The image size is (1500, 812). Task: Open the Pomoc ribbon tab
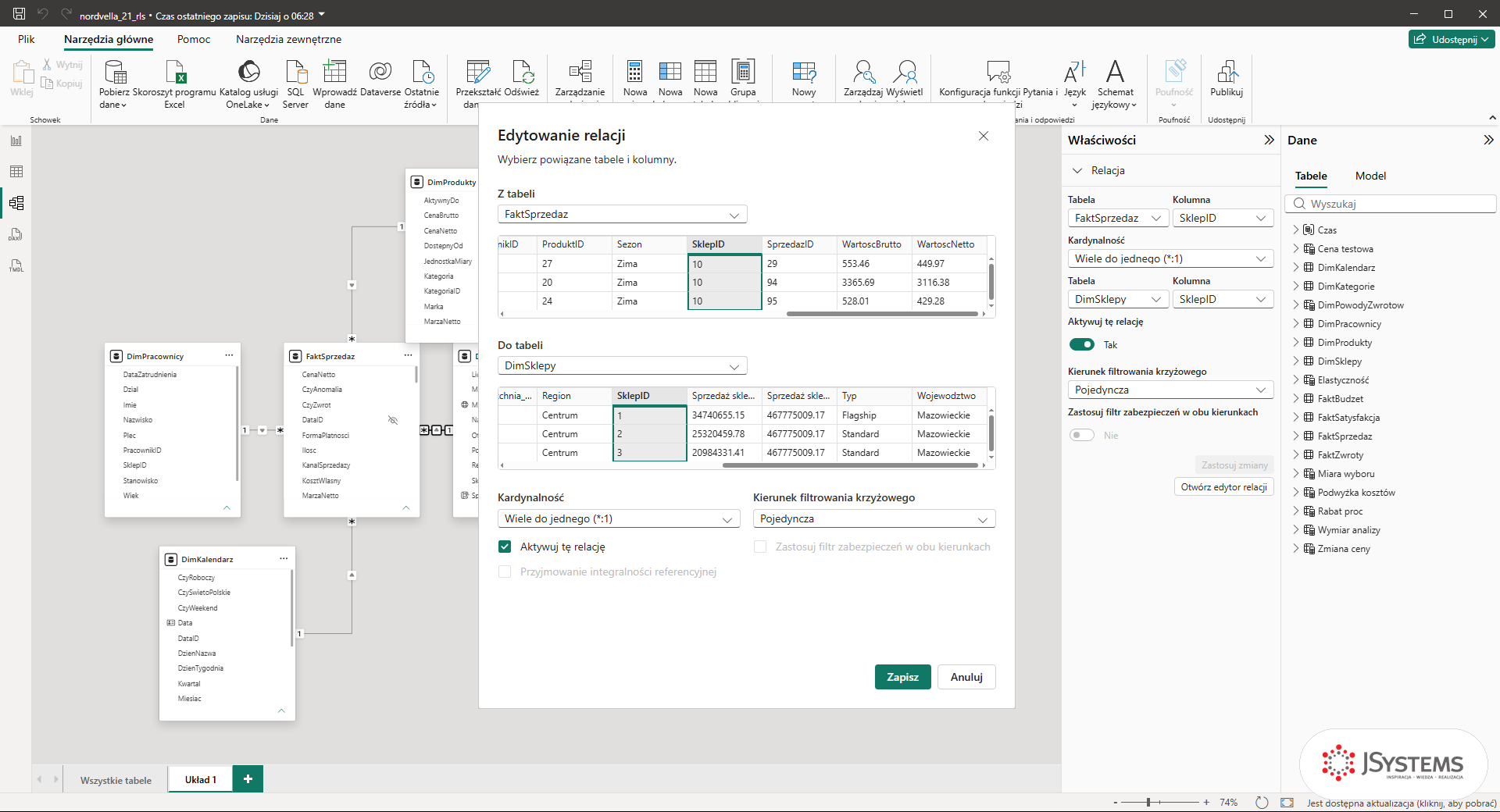pos(194,39)
